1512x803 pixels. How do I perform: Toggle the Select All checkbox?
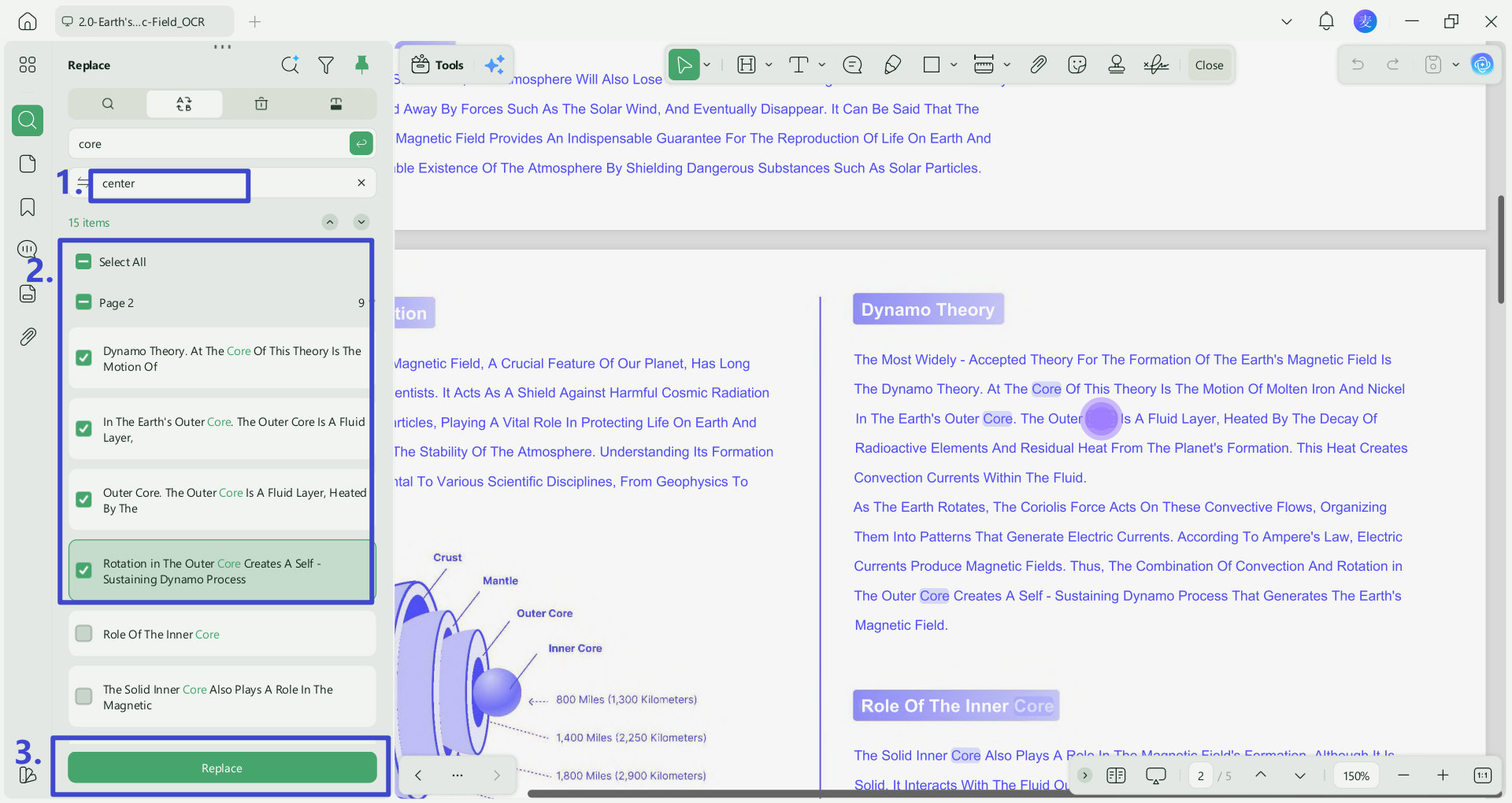pos(83,261)
